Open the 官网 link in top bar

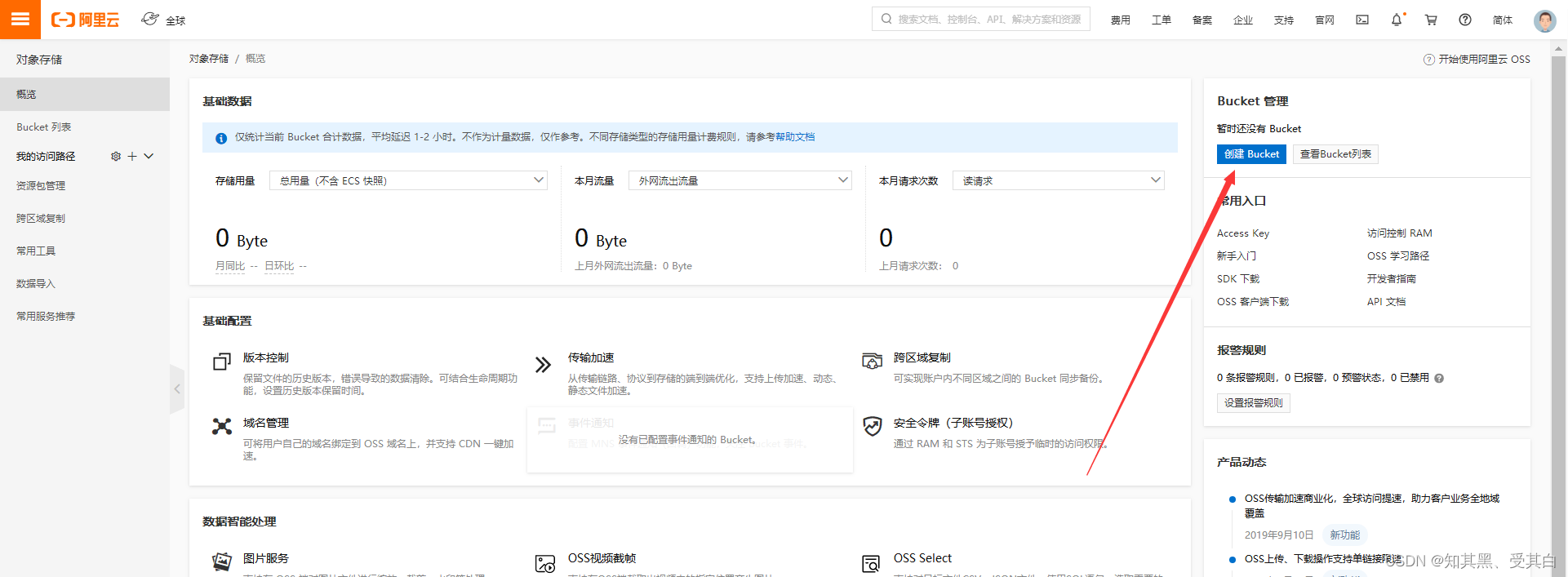click(x=1324, y=20)
